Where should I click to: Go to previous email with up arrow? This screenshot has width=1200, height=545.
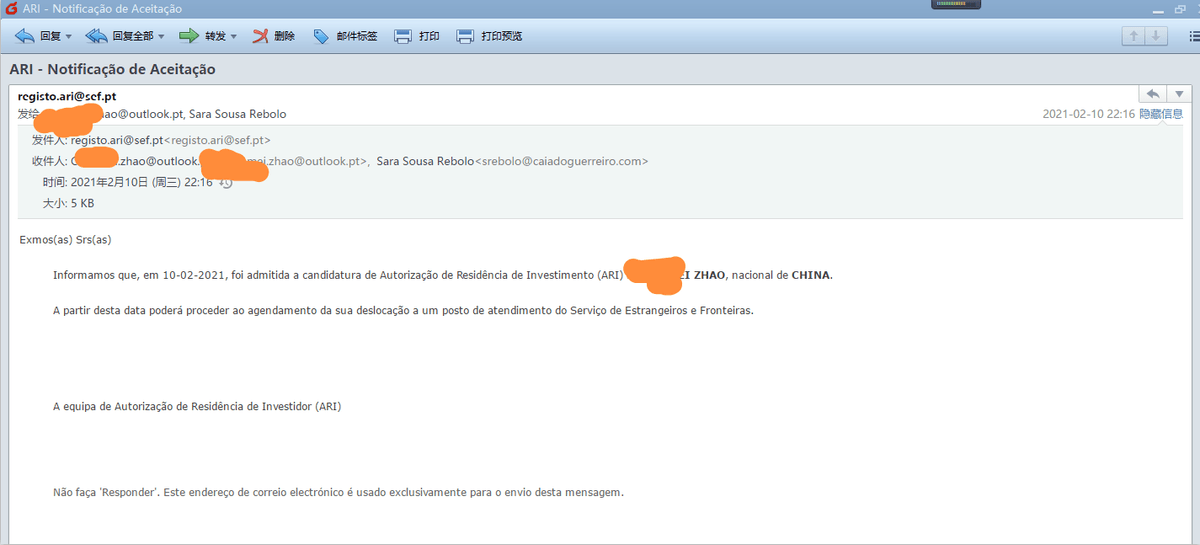point(1133,36)
